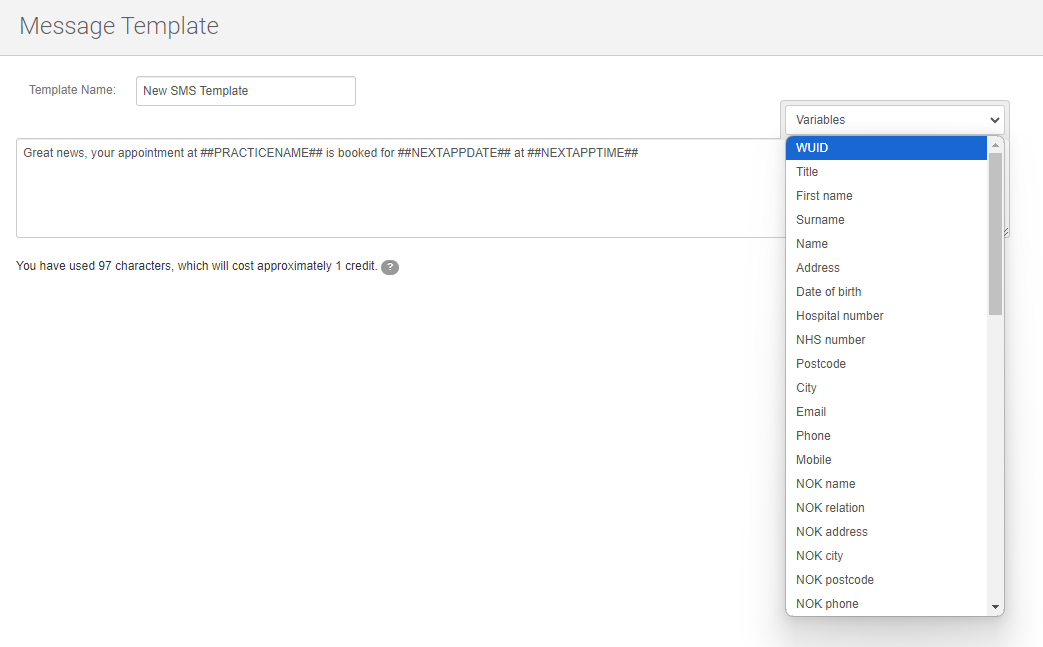Select the NOK phone option
This screenshot has width=1043, height=647.
pos(886,604)
